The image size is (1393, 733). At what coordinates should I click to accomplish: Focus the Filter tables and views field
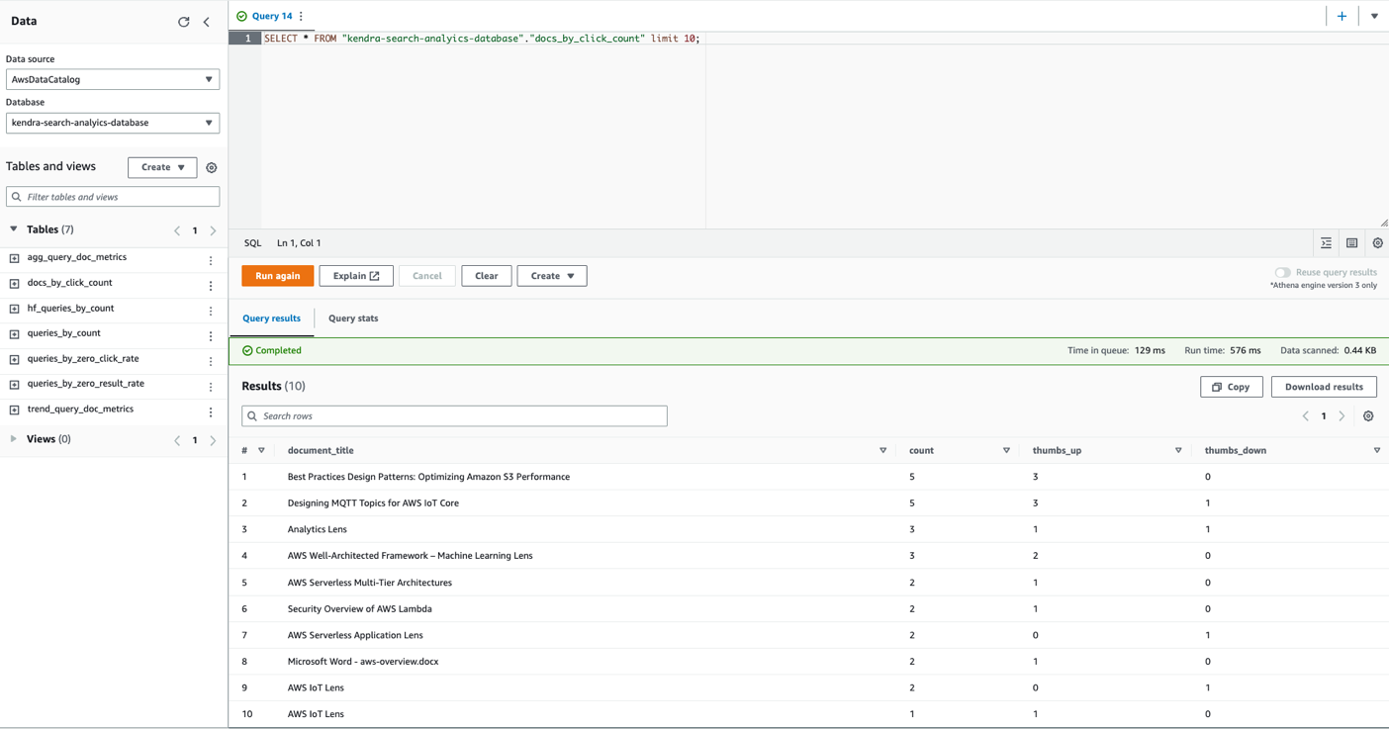(113, 197)
